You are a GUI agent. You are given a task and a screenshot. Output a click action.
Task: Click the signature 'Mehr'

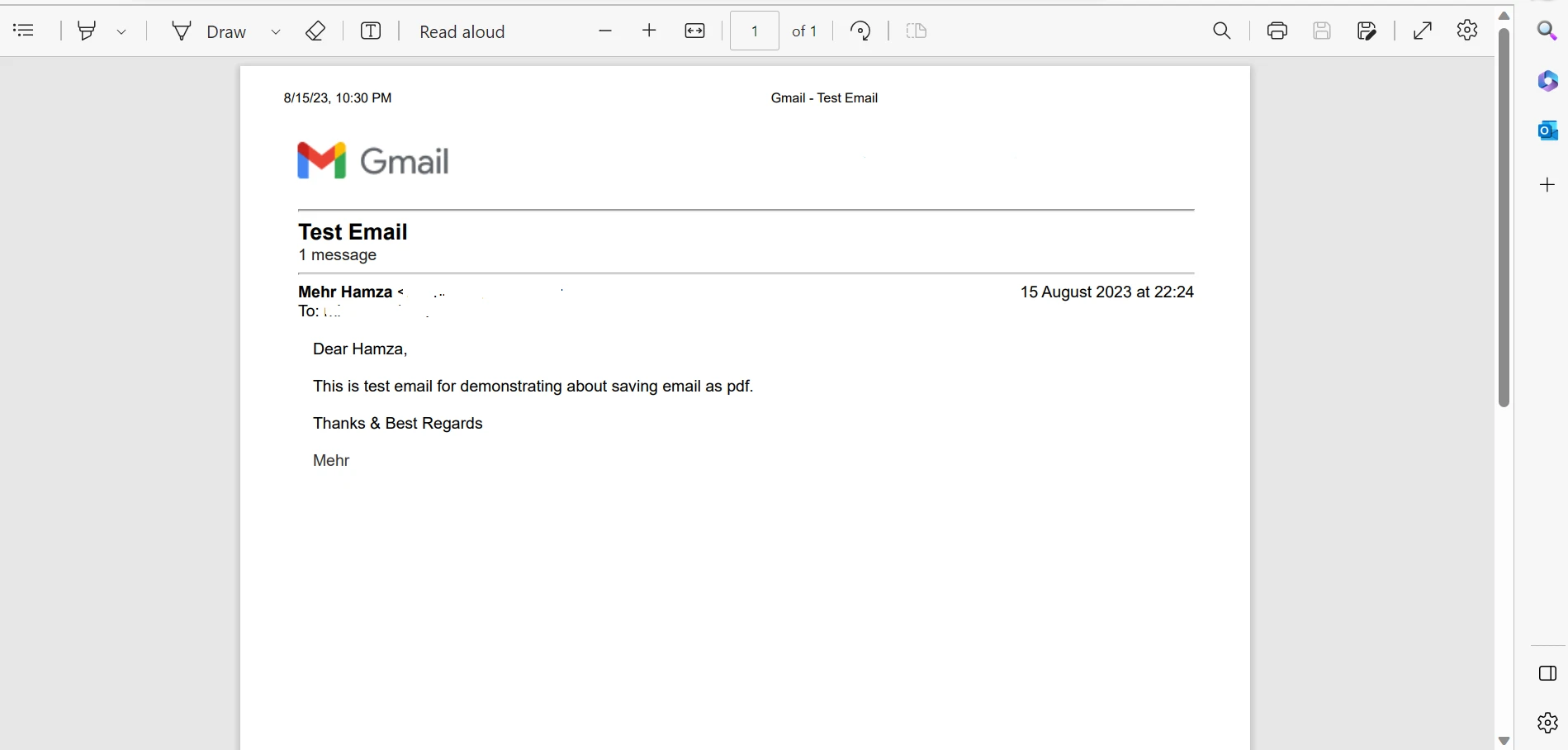pyautogui.click(x=331, y=460)
